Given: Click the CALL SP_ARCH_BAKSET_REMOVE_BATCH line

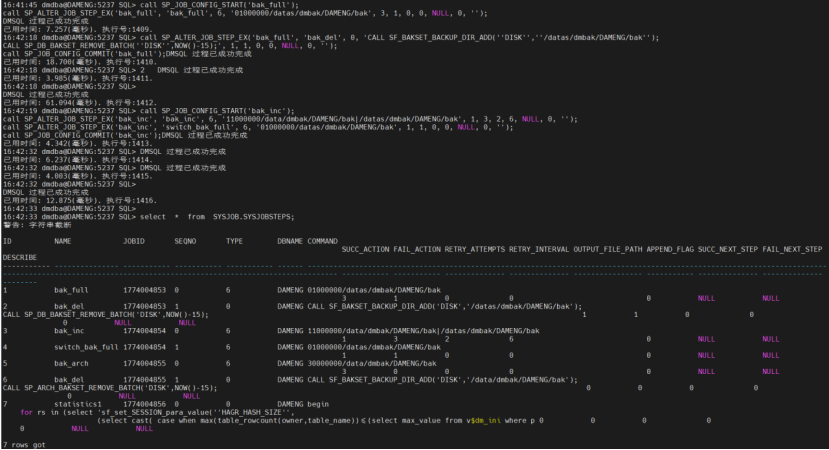Looking at the screenshot, I should [110, 388].
